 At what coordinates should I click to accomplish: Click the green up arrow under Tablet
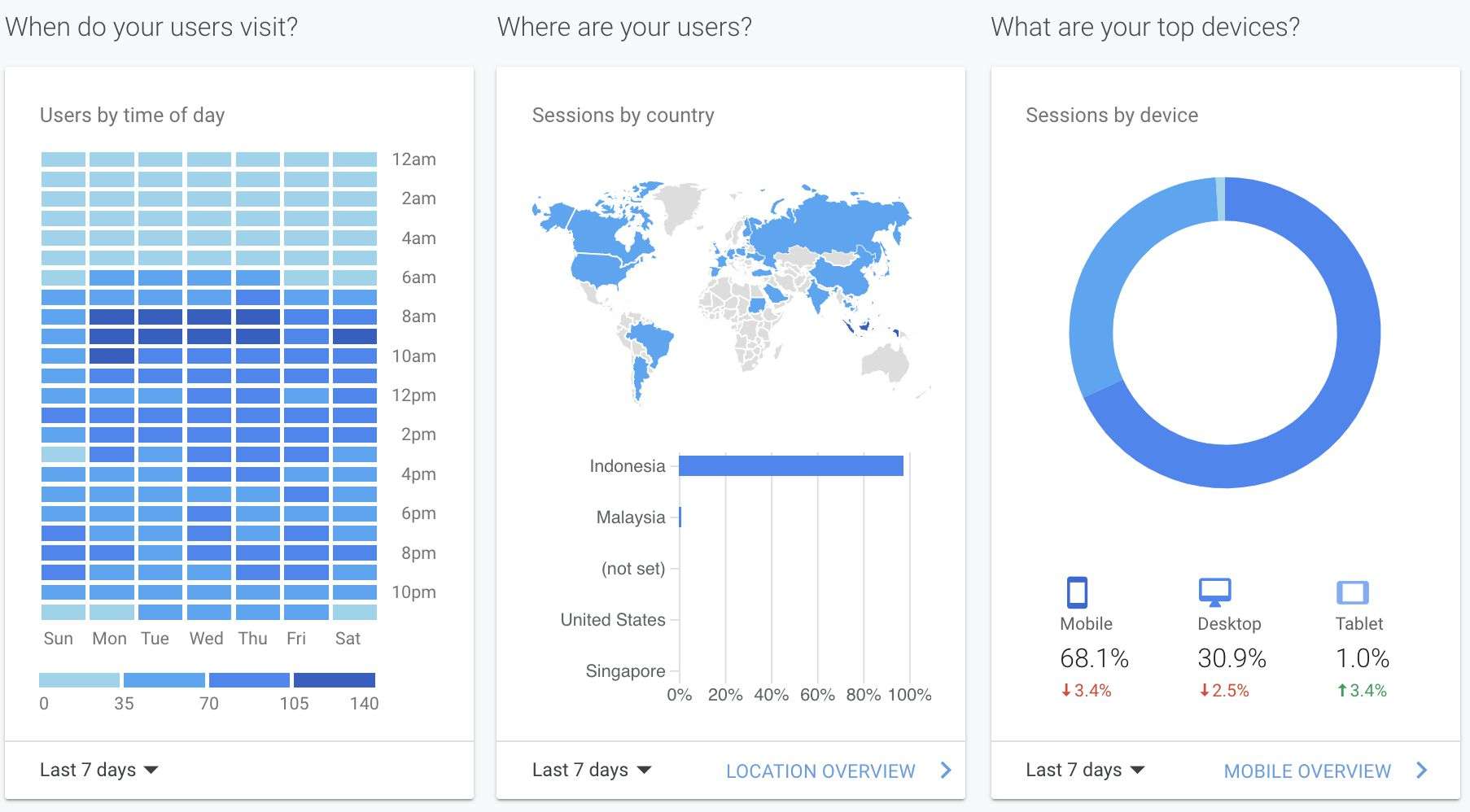1341,691
